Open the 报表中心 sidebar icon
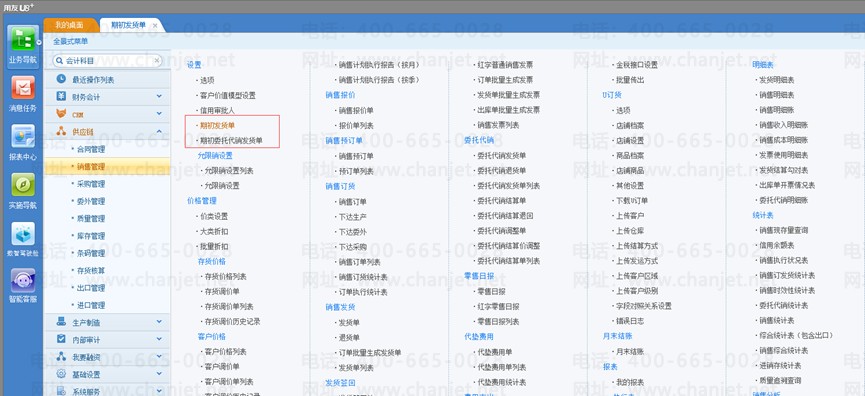Screen dimensions: 865x396 coord(23,142)
